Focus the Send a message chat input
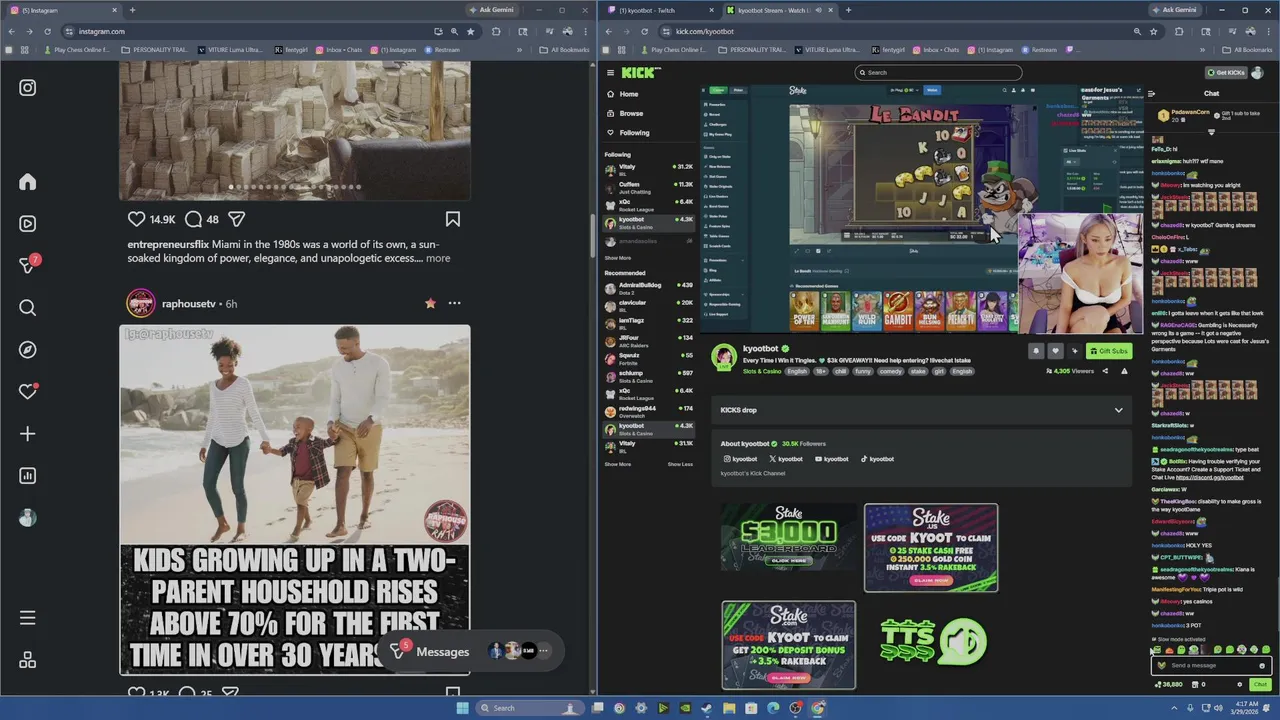This screenshot has height=720, width=1280. click(1212, 665)
